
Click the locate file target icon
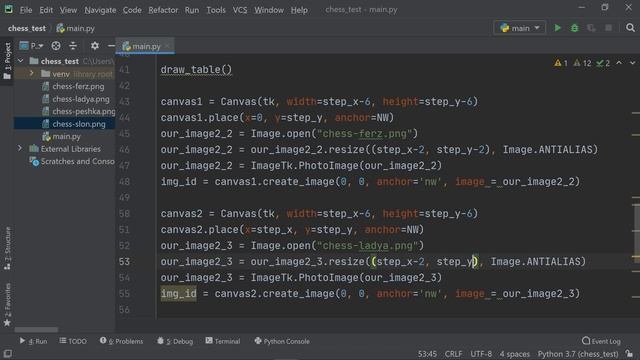coord(56,46)
